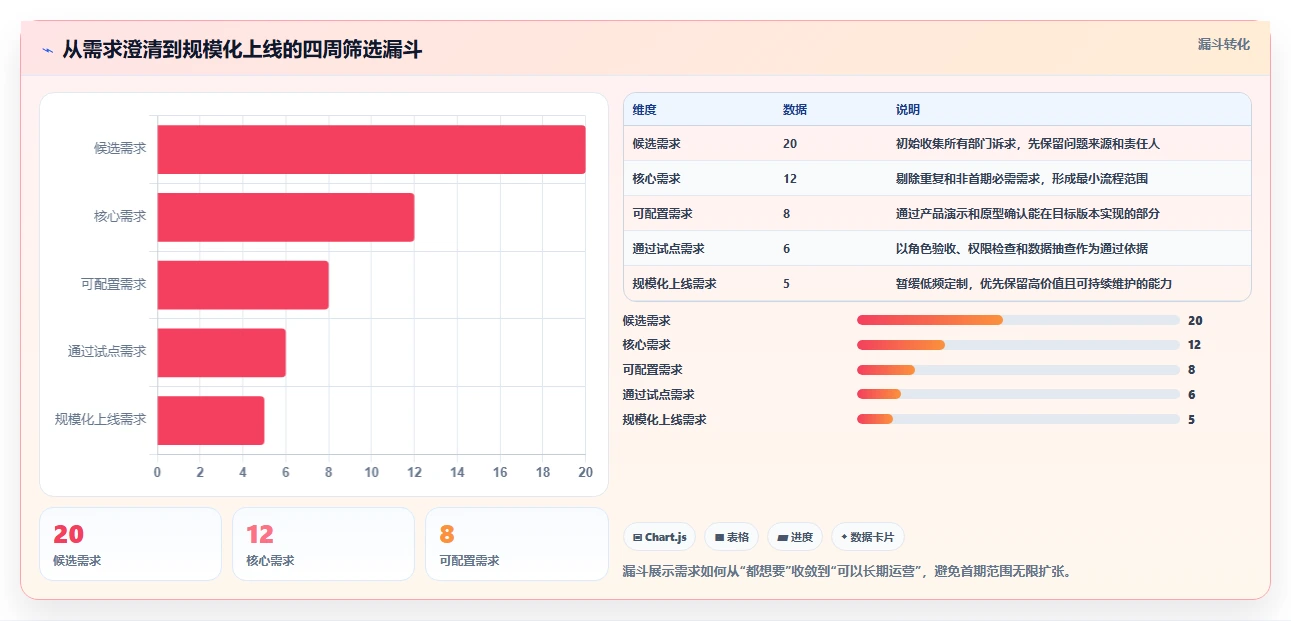Click the 规模化上线需求 bar in the chart
This screenshot has width=1291, height=621.
(x=210, y=420)
